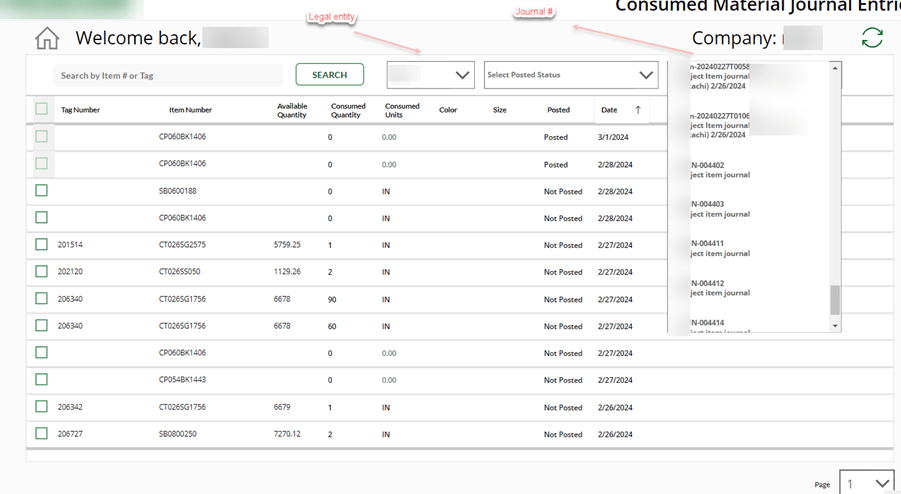
Task: Expand the Select Posted Status dropdown
Action: click(x=570, y=75)
